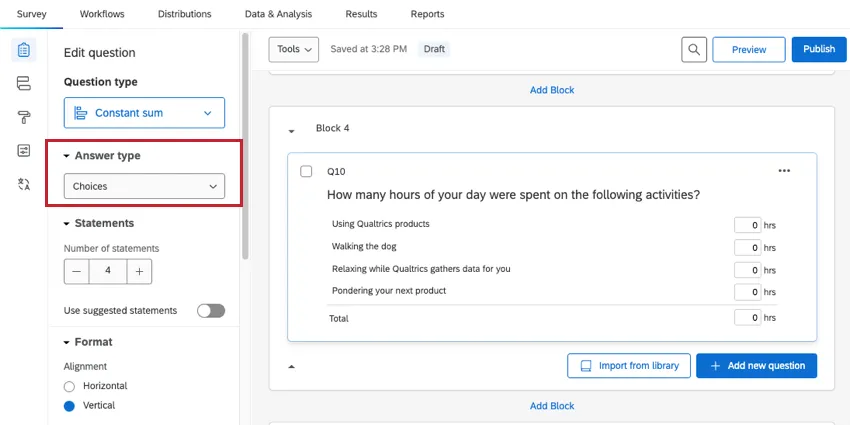The width and height of the screenshot is (850, 425).
Task: Open the survey flow icon in sidebar
Action: (x=24, y=83)
